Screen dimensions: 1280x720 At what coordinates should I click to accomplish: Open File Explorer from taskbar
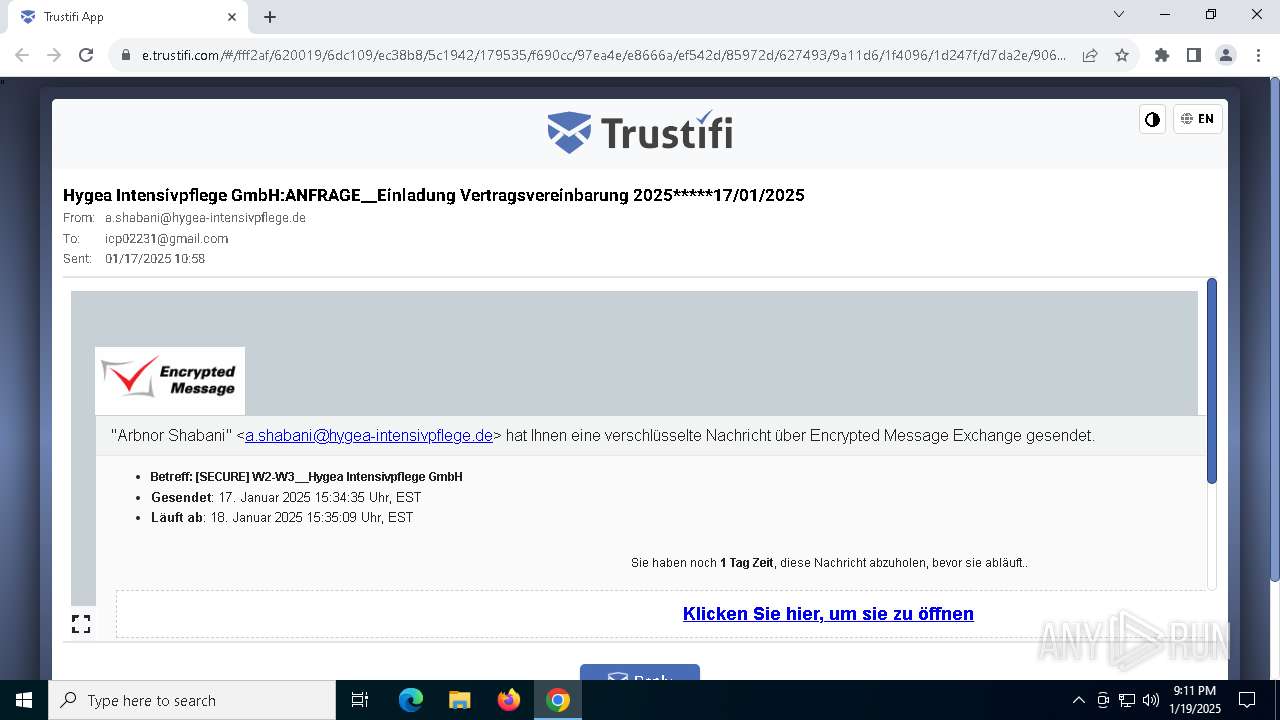click(x=460, y=700)
